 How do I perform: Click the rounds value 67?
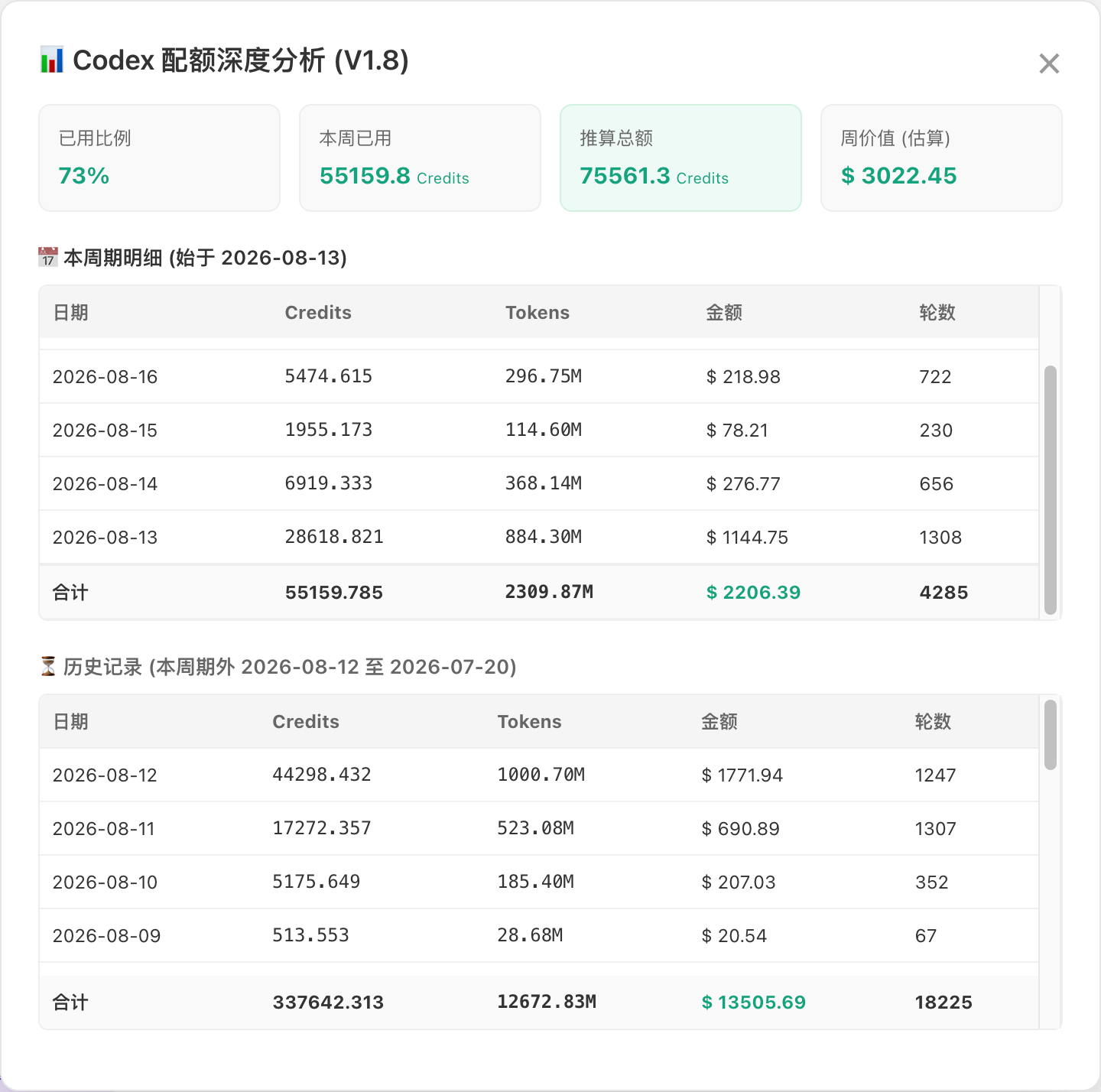point(926,936)
